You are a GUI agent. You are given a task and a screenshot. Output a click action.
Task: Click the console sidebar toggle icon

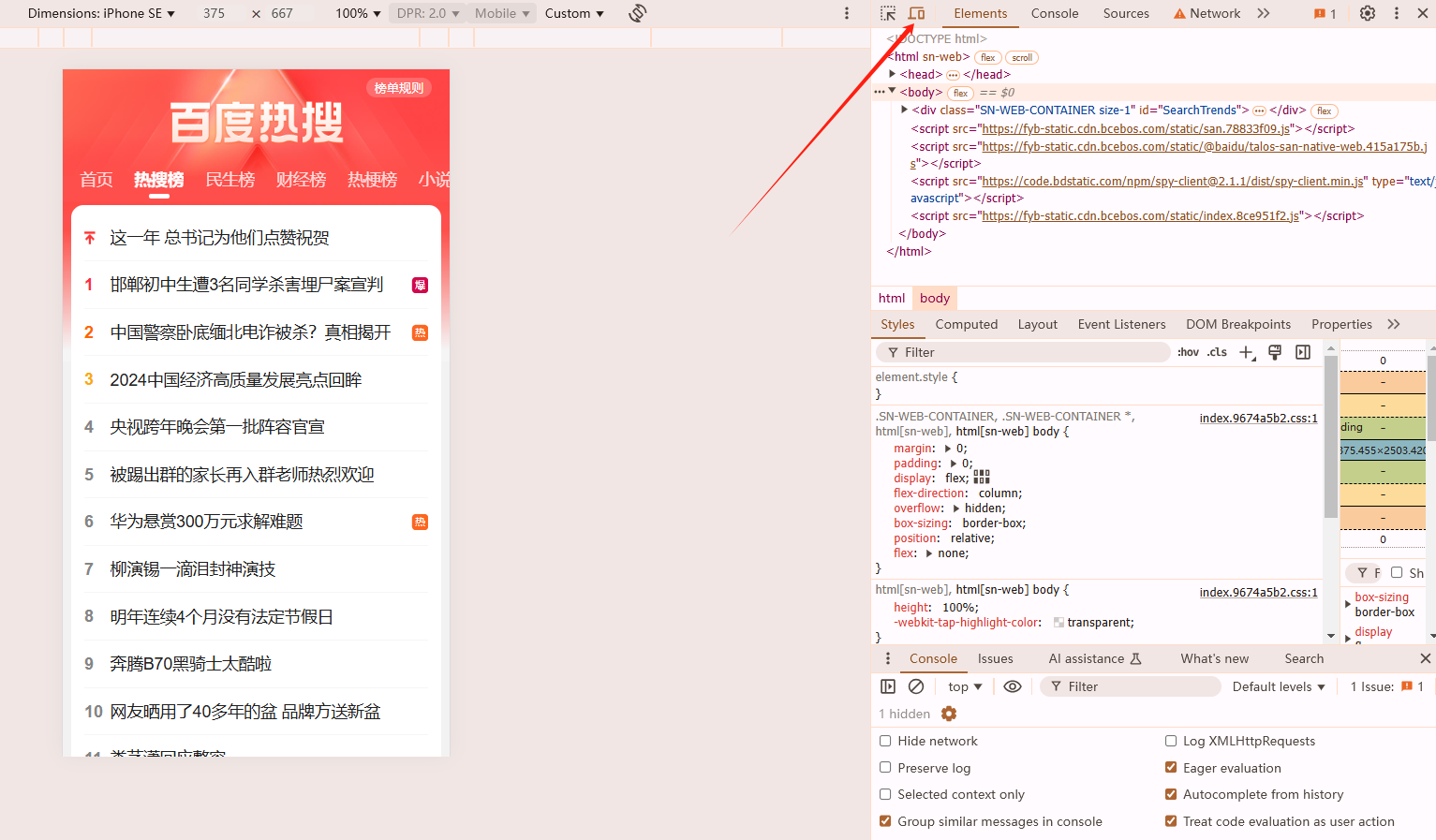(888, 686)
